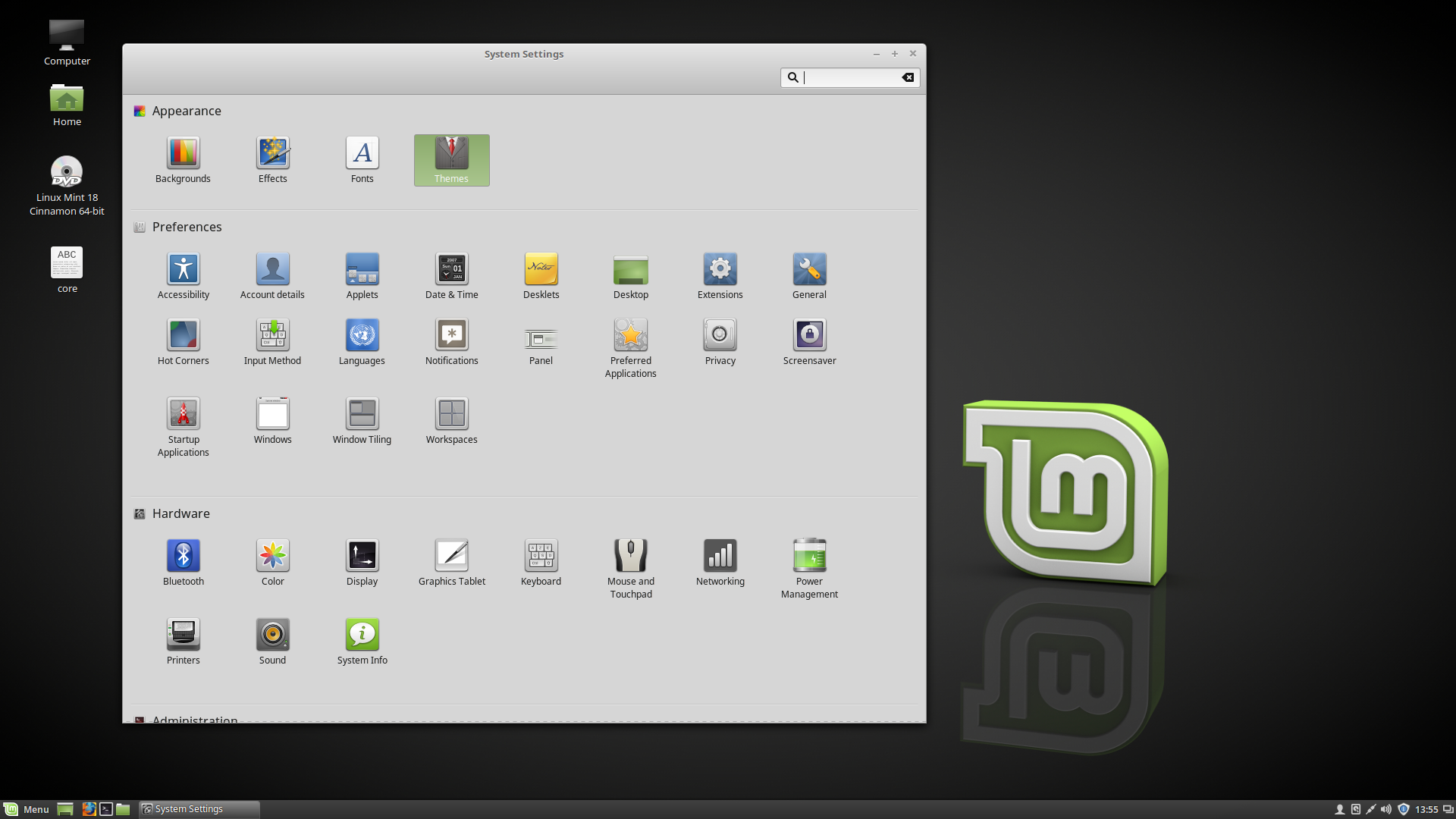Open Power Management settings
The height and width of the screenshot is (819, 1456).
(x=809, y=569)
